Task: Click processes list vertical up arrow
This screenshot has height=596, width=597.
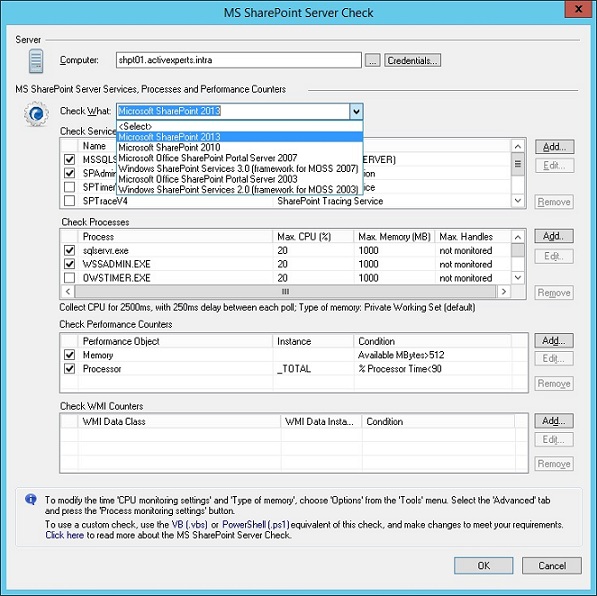Action: [517, 237]
